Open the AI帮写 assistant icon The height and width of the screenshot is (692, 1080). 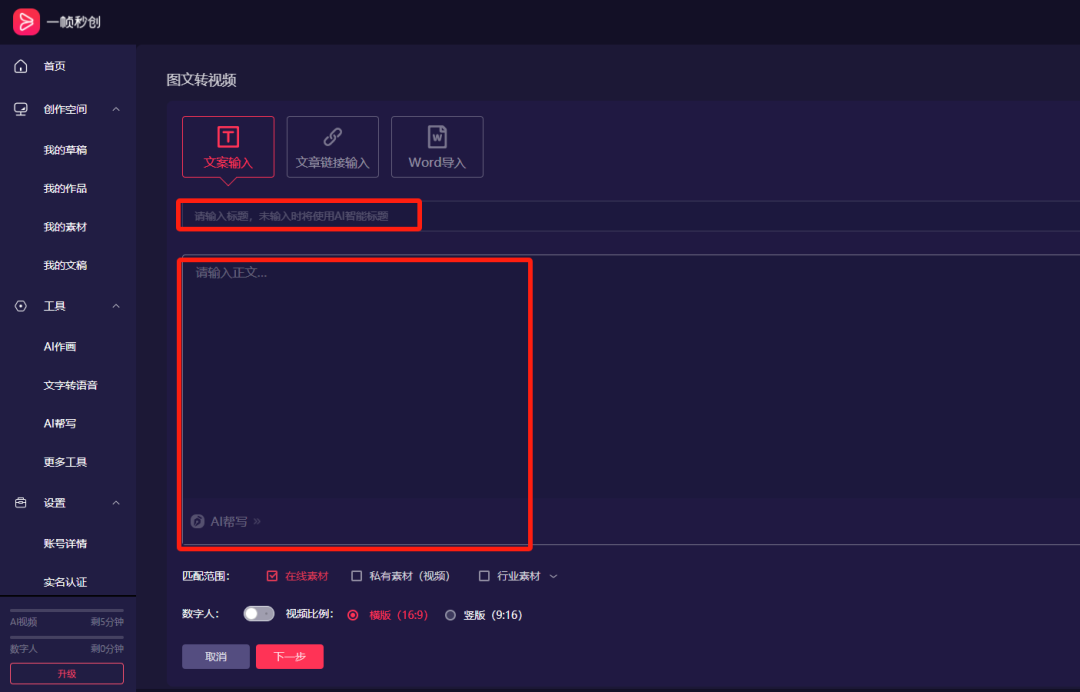pos(197,520)
